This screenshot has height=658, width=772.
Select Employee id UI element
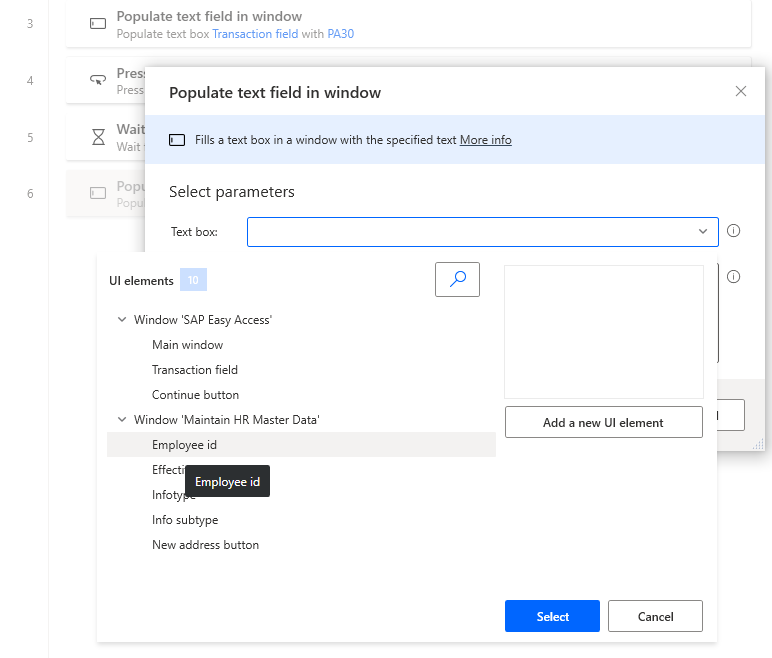301,445
